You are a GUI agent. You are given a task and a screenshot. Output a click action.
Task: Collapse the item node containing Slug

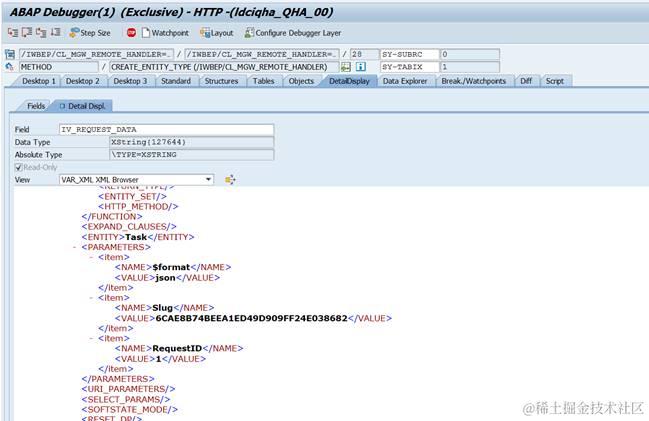pos(91,298)
